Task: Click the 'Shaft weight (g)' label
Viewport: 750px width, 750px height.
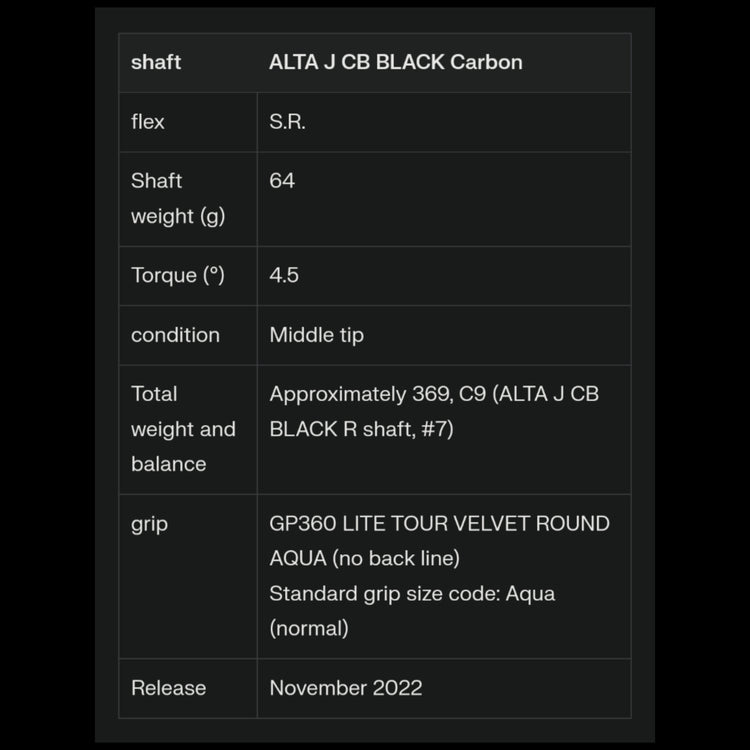Action: tap(177, 198)
